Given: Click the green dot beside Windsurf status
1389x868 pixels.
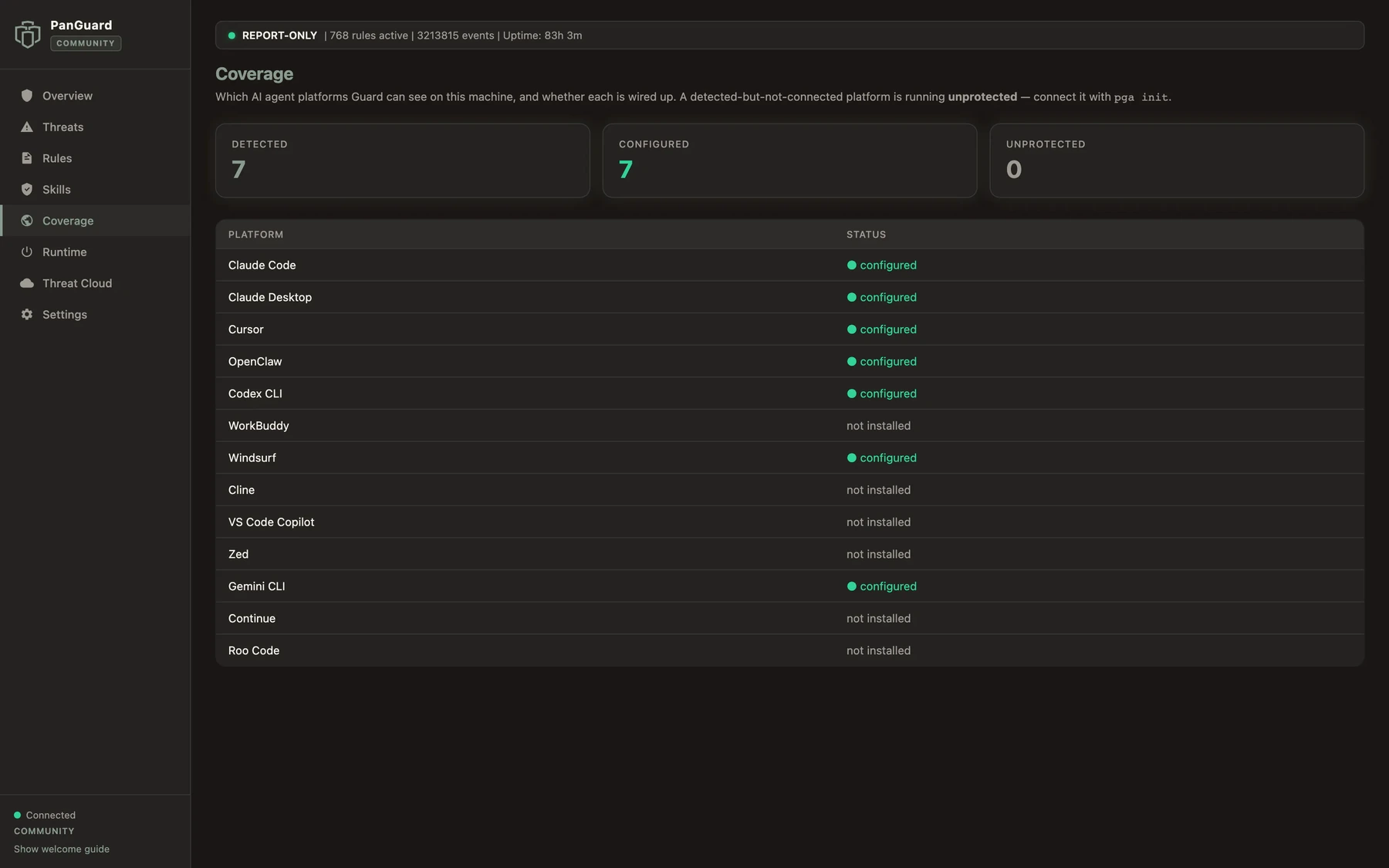Looking at the screenshot, I should tap(852, 458).
